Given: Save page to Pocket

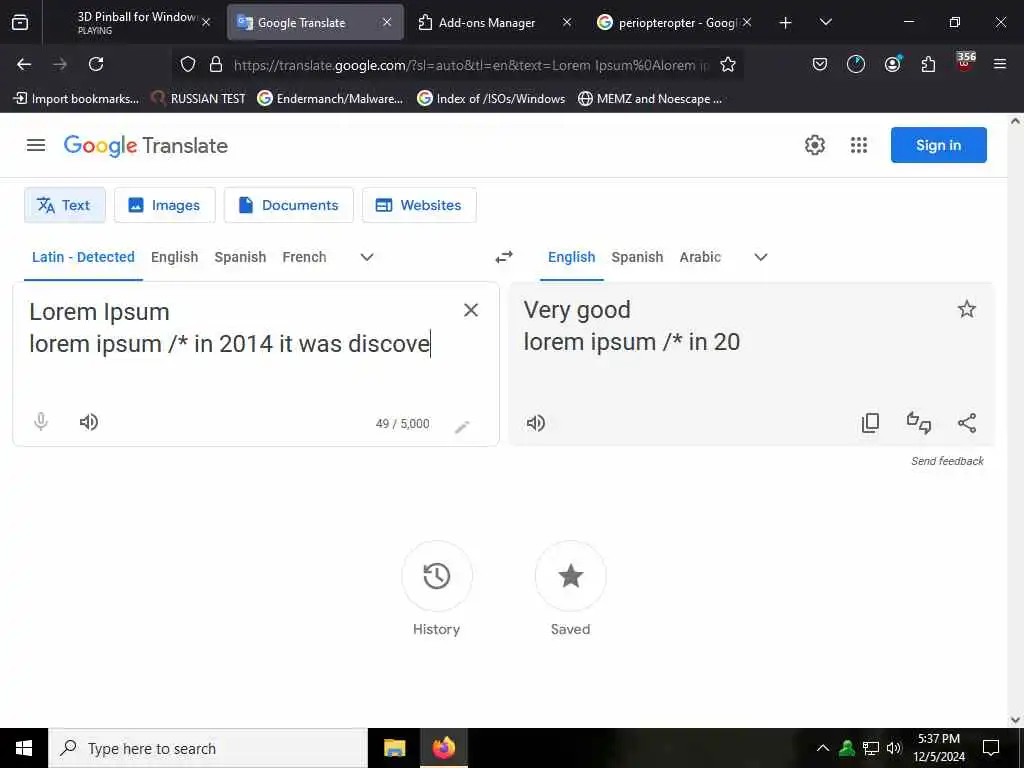Looking at the screenshot, I should [820, 64].
